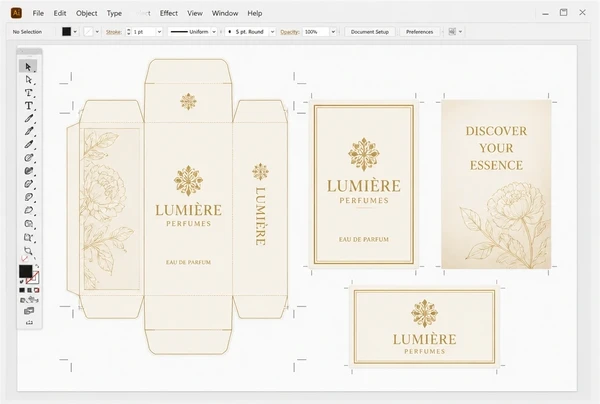Open the View menu
The height and width of the screenshot is (404, 600).
point(195,13)
